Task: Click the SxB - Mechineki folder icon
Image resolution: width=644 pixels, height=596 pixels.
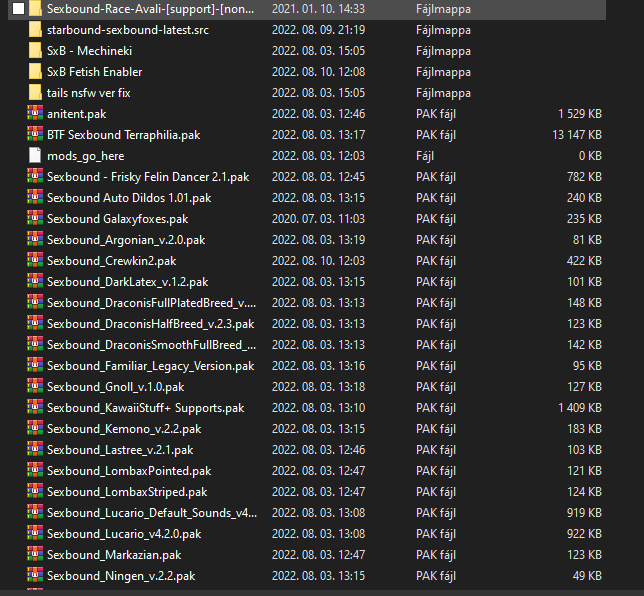Action: (x=35, y=51)
